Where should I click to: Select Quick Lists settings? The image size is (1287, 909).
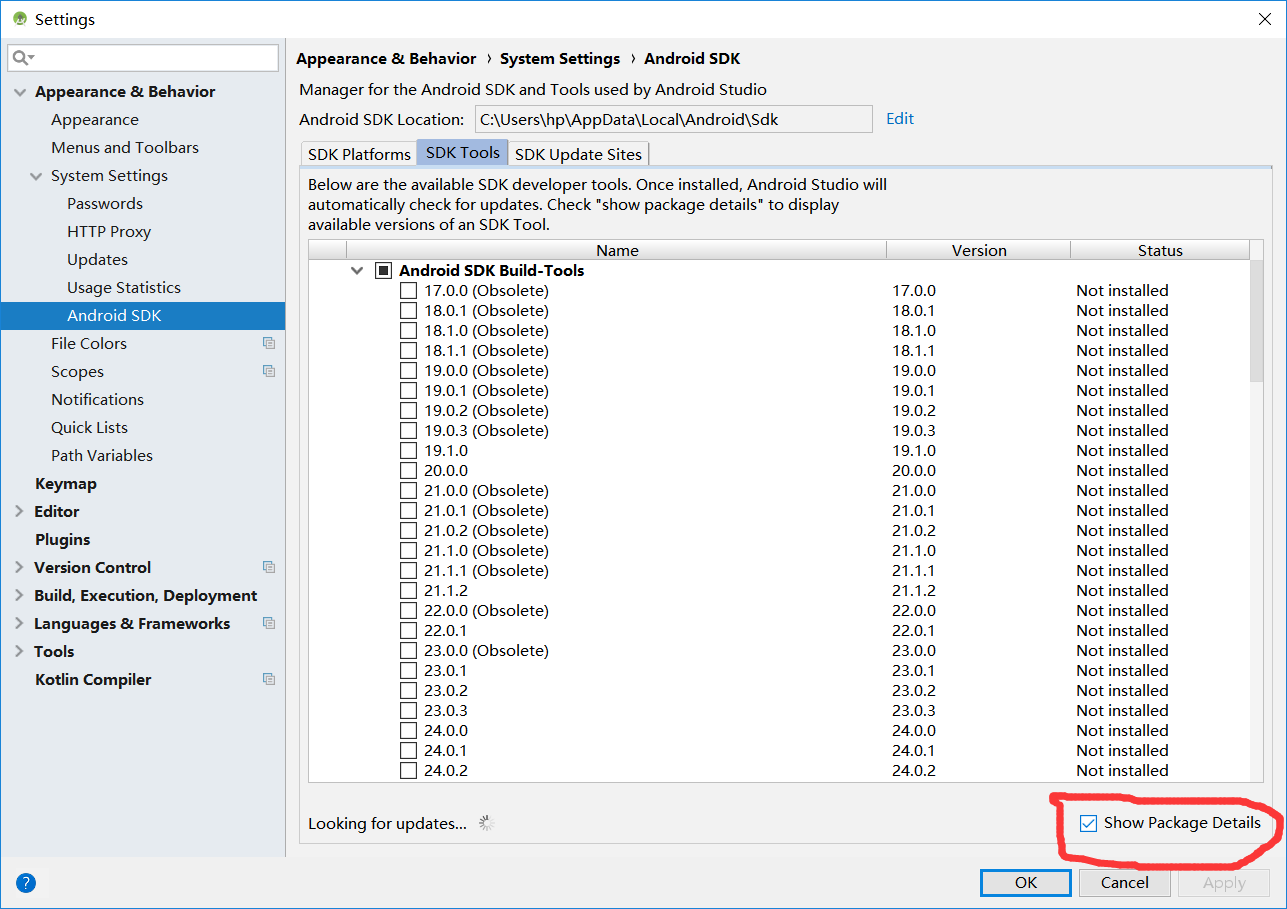click(89, 427)
